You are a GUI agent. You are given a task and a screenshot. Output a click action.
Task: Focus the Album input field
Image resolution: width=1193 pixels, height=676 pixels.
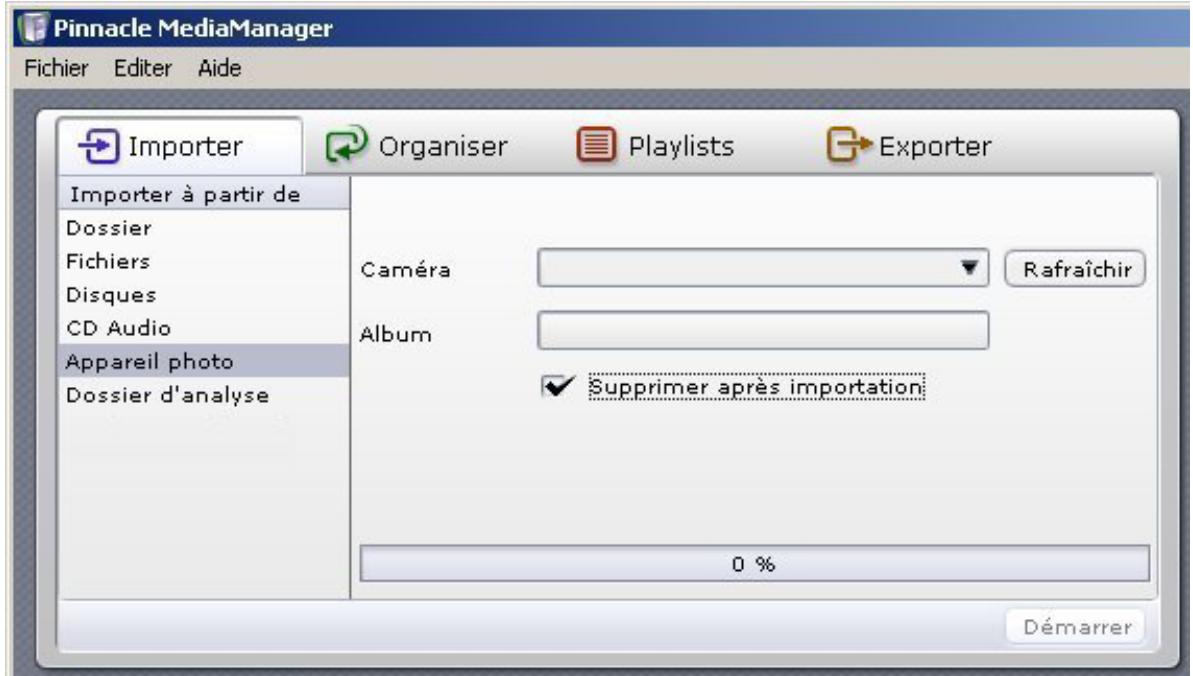click(x=762, y=330)
